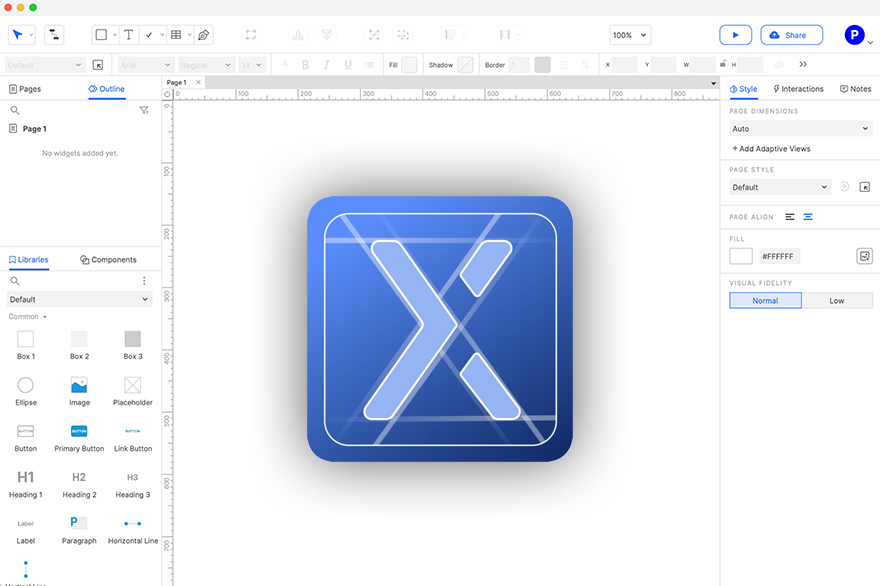880x586 pixels.
Task: Open the Page Dimensions Auto dropdown
Action: [x=799, y=128]
